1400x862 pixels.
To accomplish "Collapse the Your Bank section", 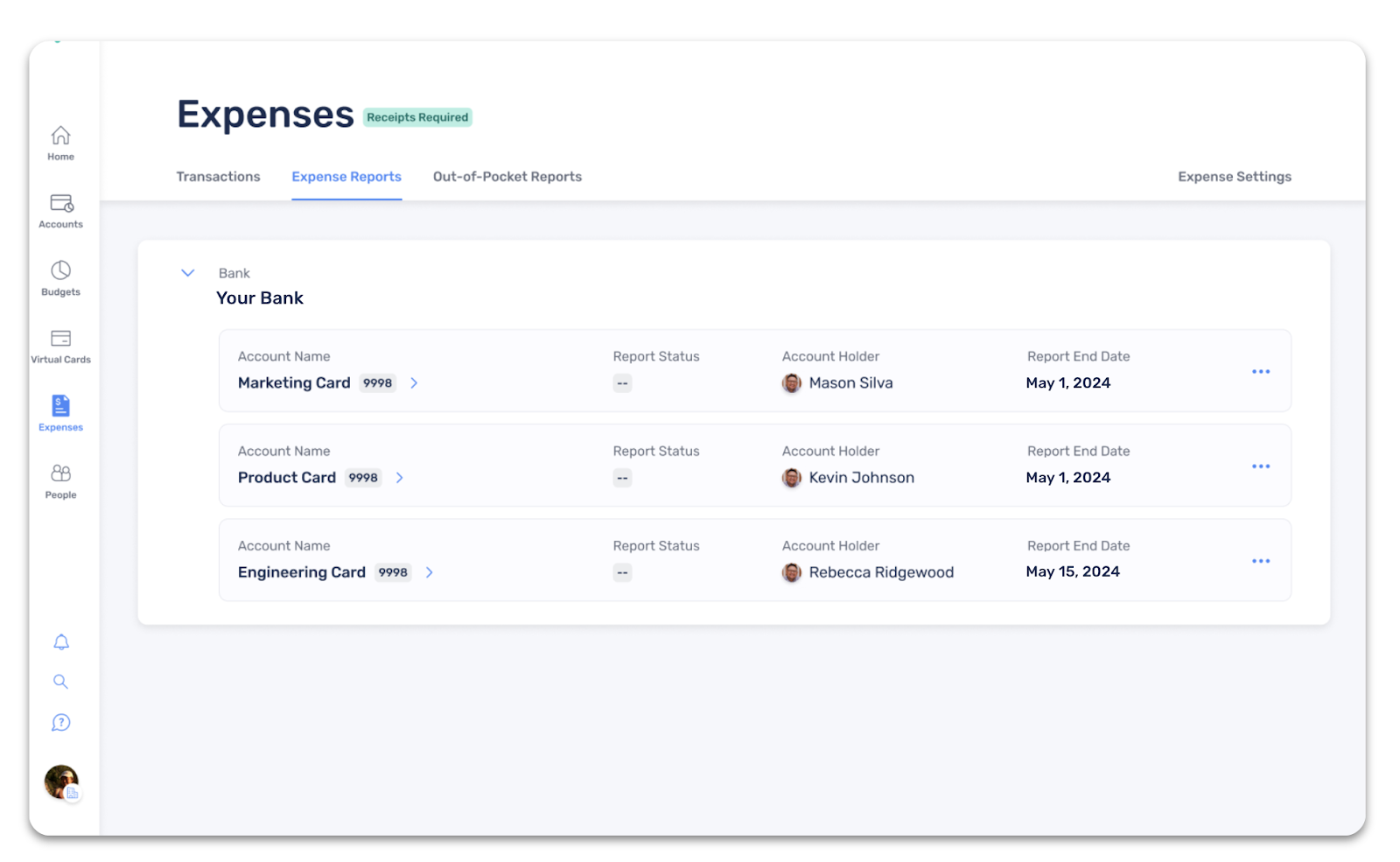I will (187, 273).
